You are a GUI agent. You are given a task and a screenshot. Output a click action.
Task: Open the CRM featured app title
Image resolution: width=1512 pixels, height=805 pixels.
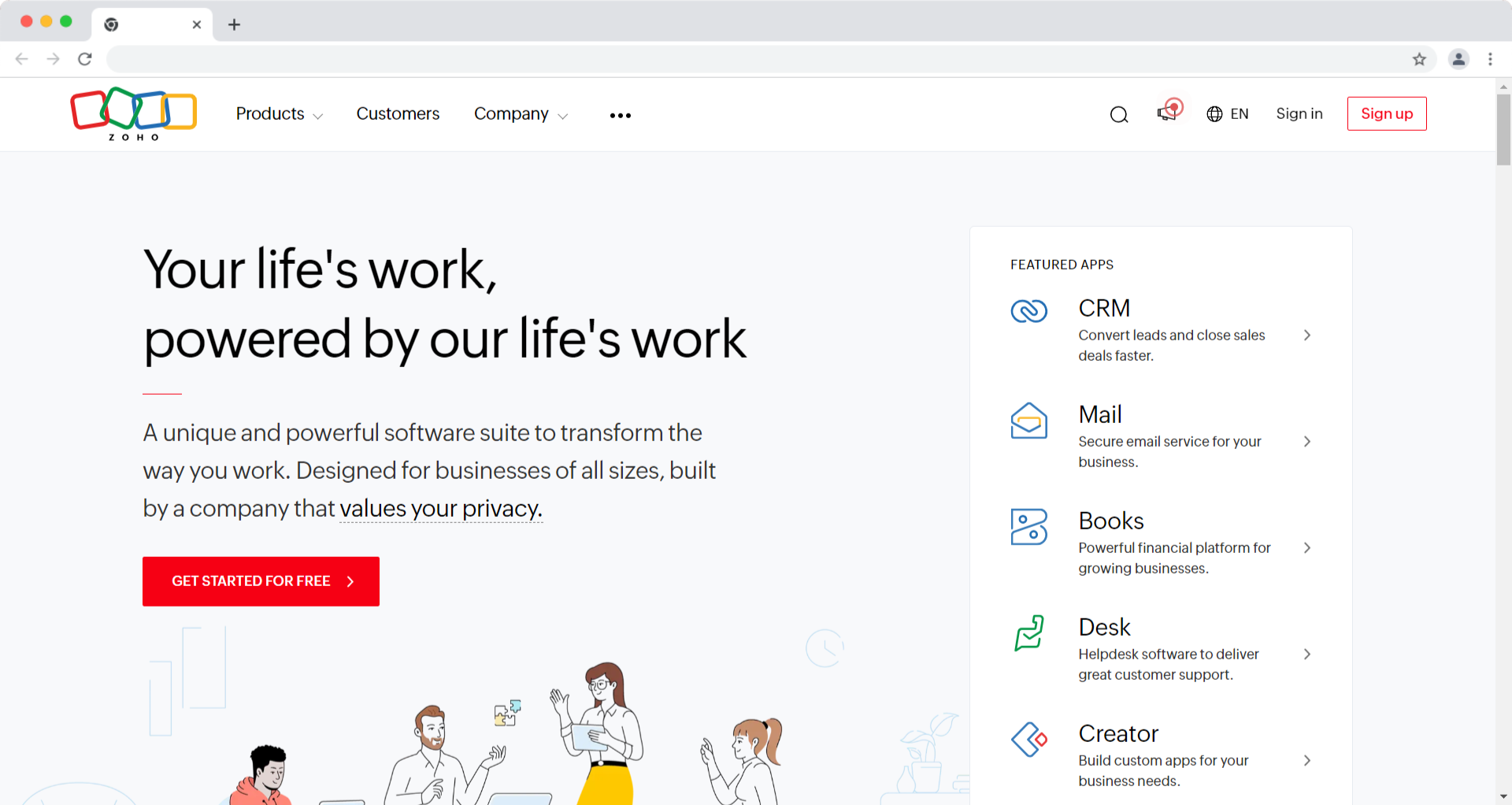pyautogui.click(x=1104, y=308)
